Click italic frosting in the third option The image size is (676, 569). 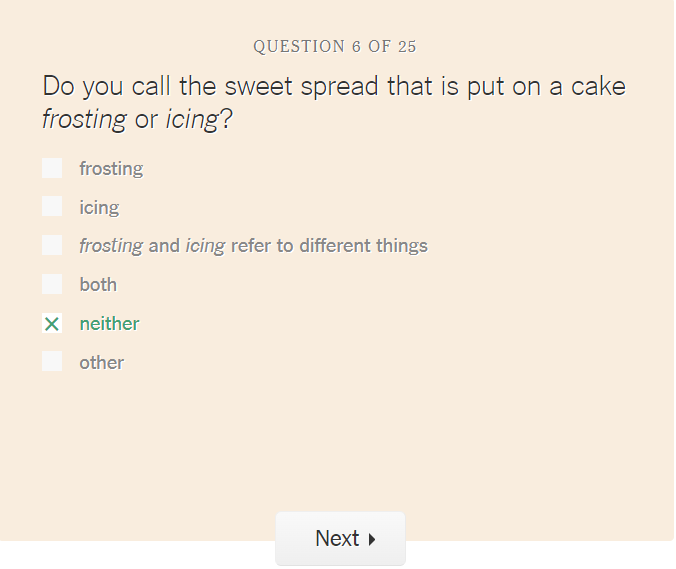point(111,246)
